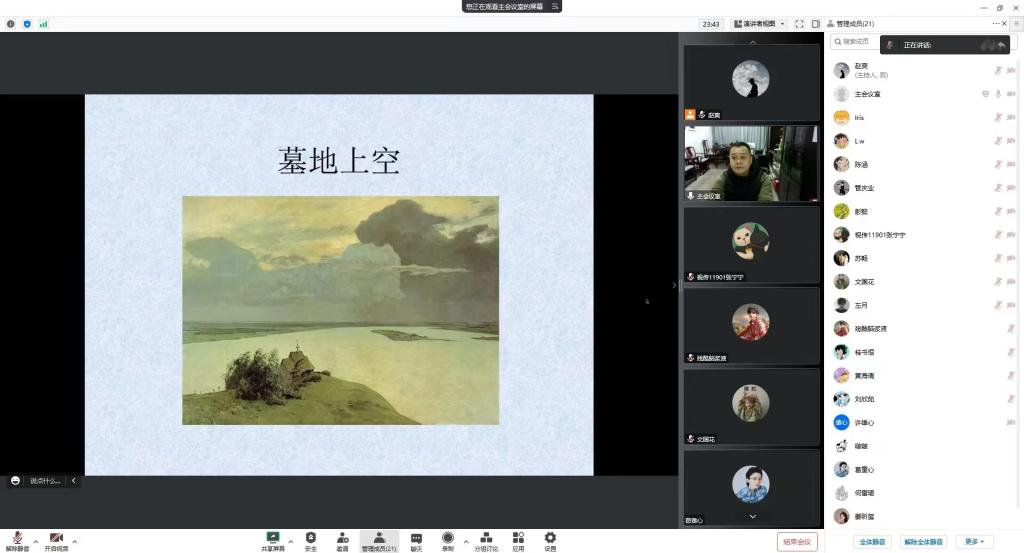Click the red 结束会议 end meeting button

pyautogui.click(x=797, y=541)
